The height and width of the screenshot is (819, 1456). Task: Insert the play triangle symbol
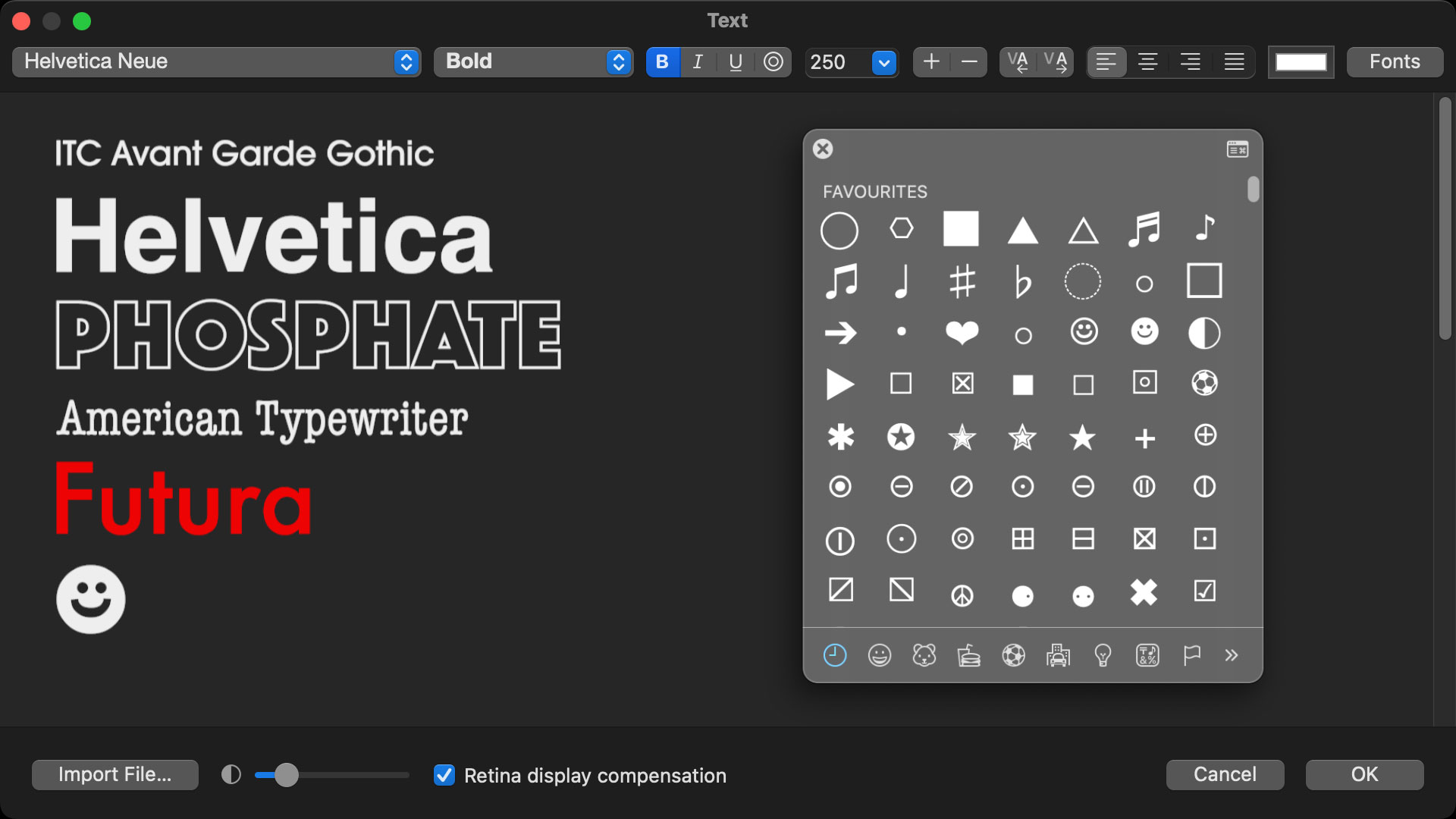pos(840,384)
